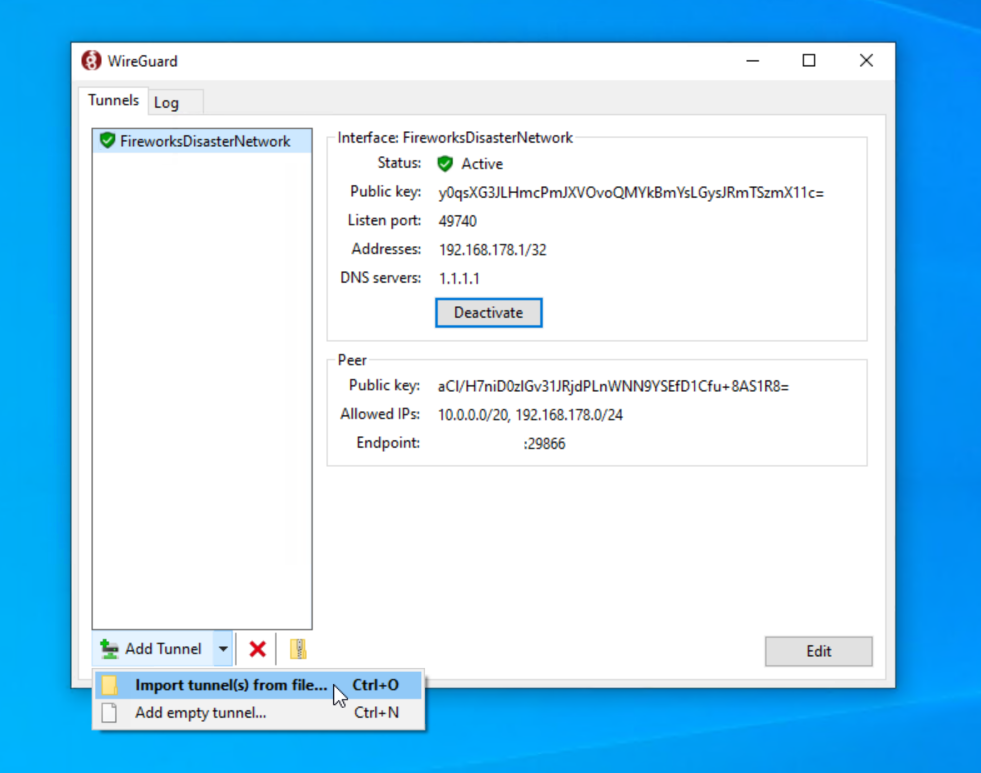Click the endpoint port :29866
Screen dimensions: 981x773
[544, 443]
